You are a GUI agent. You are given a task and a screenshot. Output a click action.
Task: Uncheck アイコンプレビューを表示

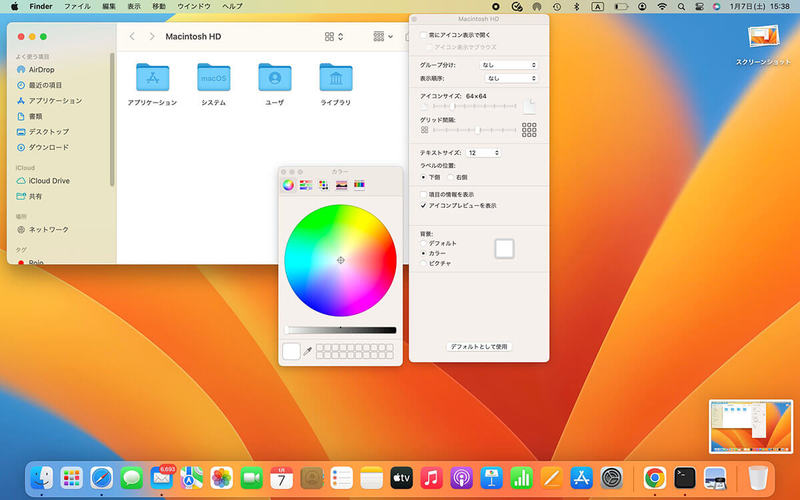click(423, 206)
